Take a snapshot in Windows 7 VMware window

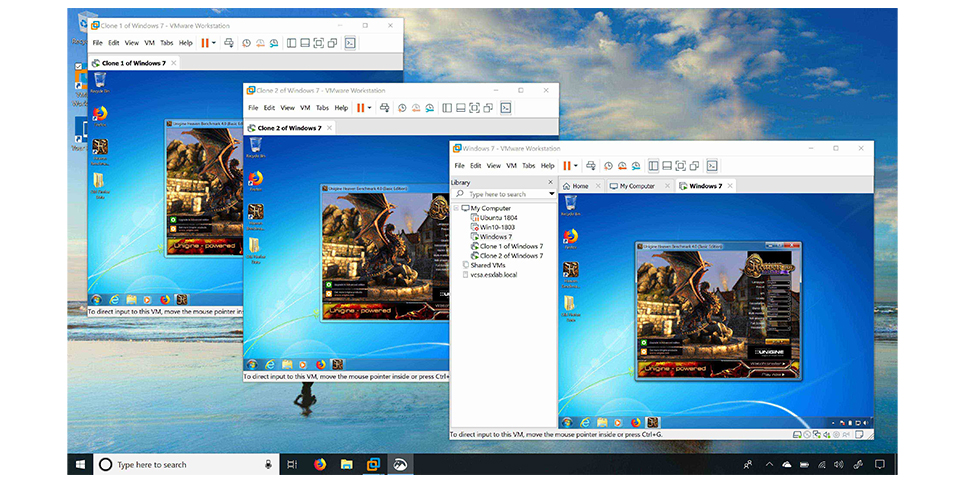[x=609, y=165]
